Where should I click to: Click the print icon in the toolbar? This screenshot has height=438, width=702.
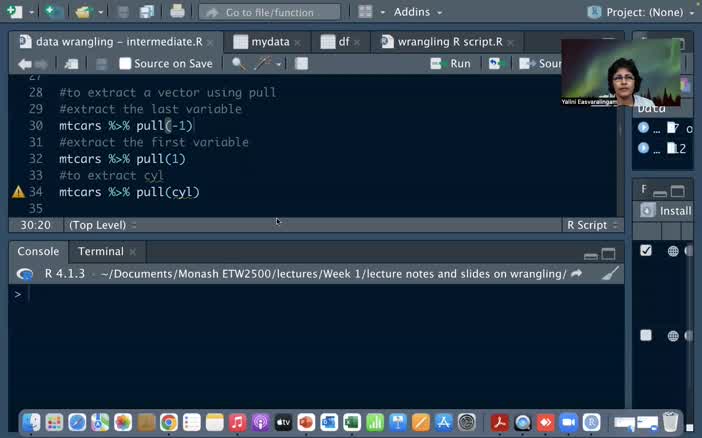coord(177,12)
